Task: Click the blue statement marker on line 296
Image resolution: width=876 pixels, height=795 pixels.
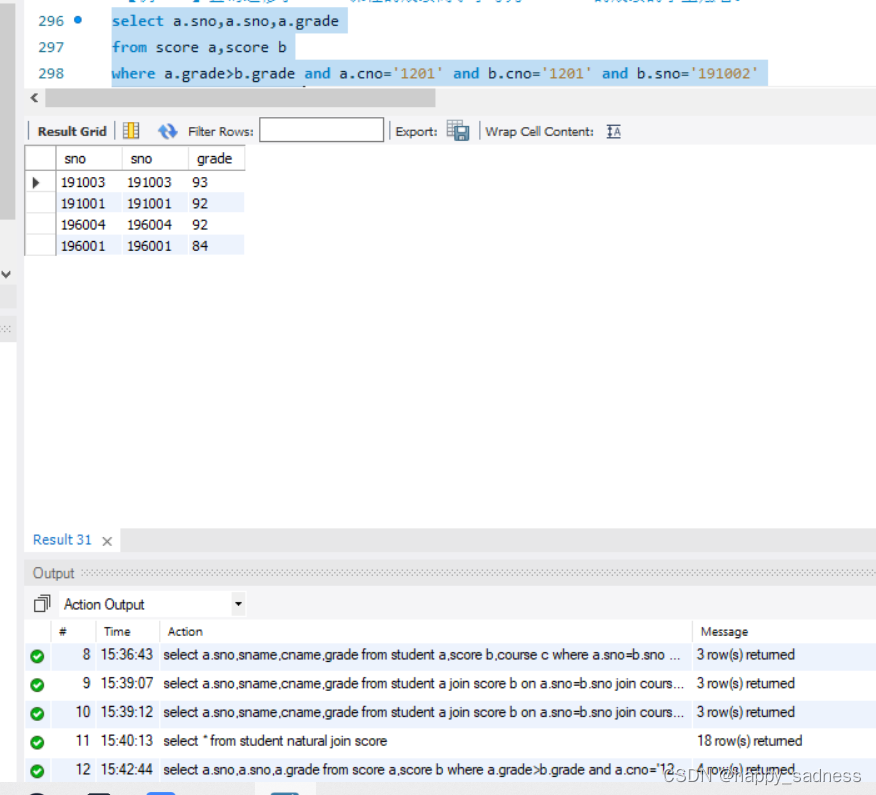Action: [78, 20]
